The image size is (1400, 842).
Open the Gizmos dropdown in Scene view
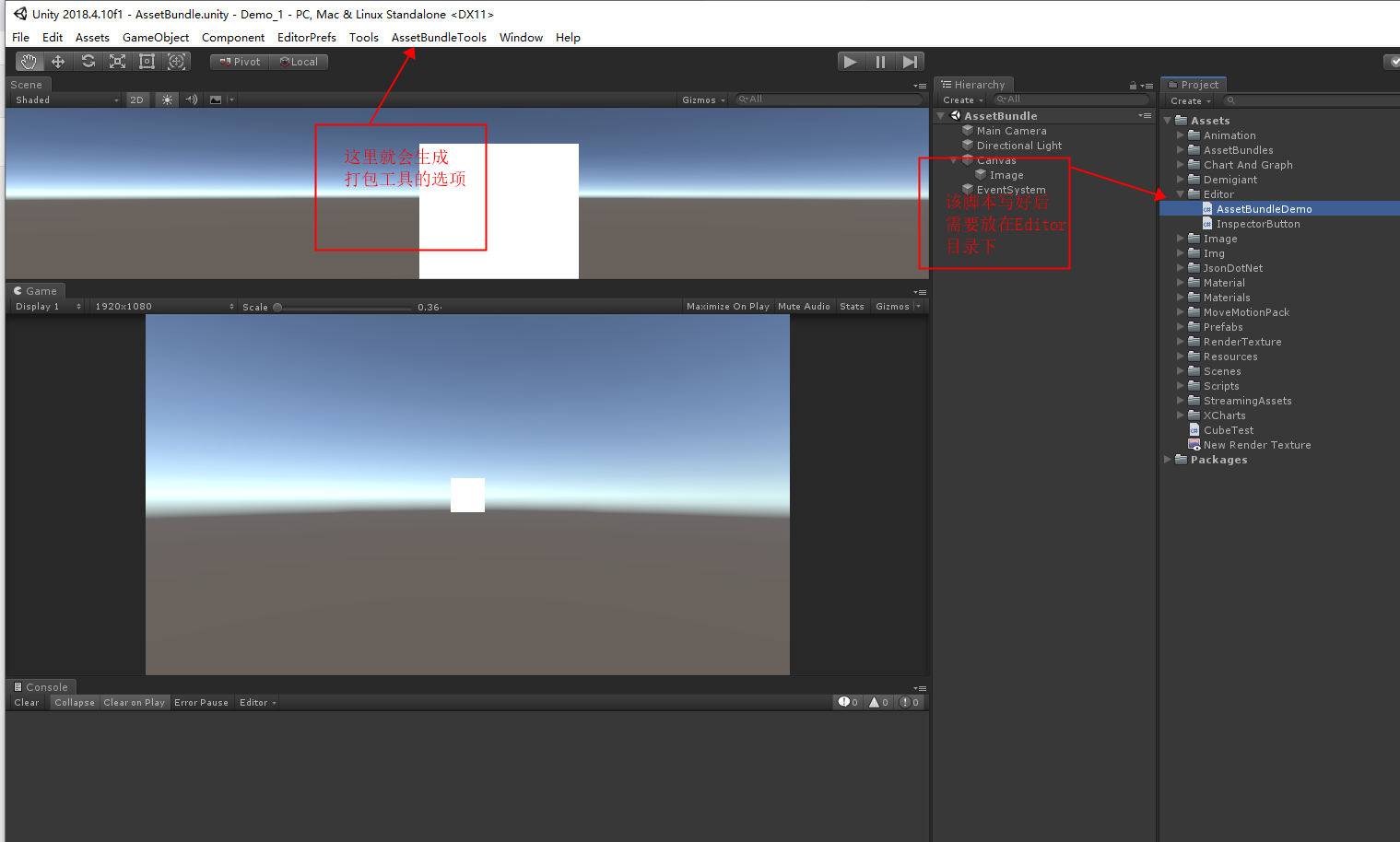click(701, 99)
